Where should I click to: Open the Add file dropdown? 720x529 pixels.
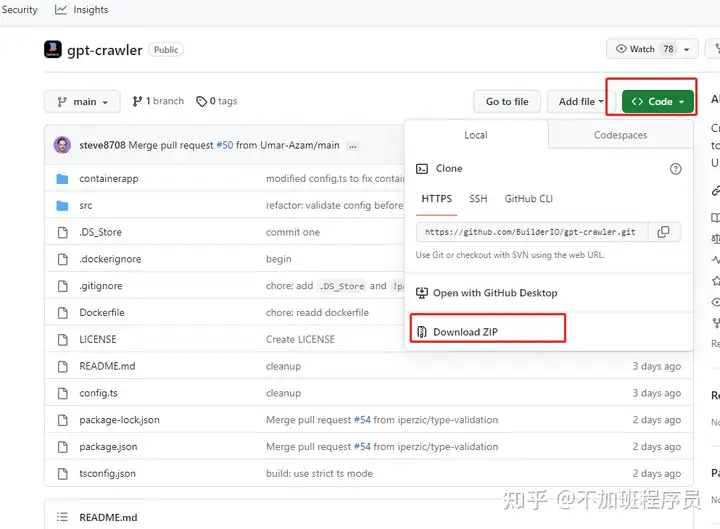click(581, 101)
